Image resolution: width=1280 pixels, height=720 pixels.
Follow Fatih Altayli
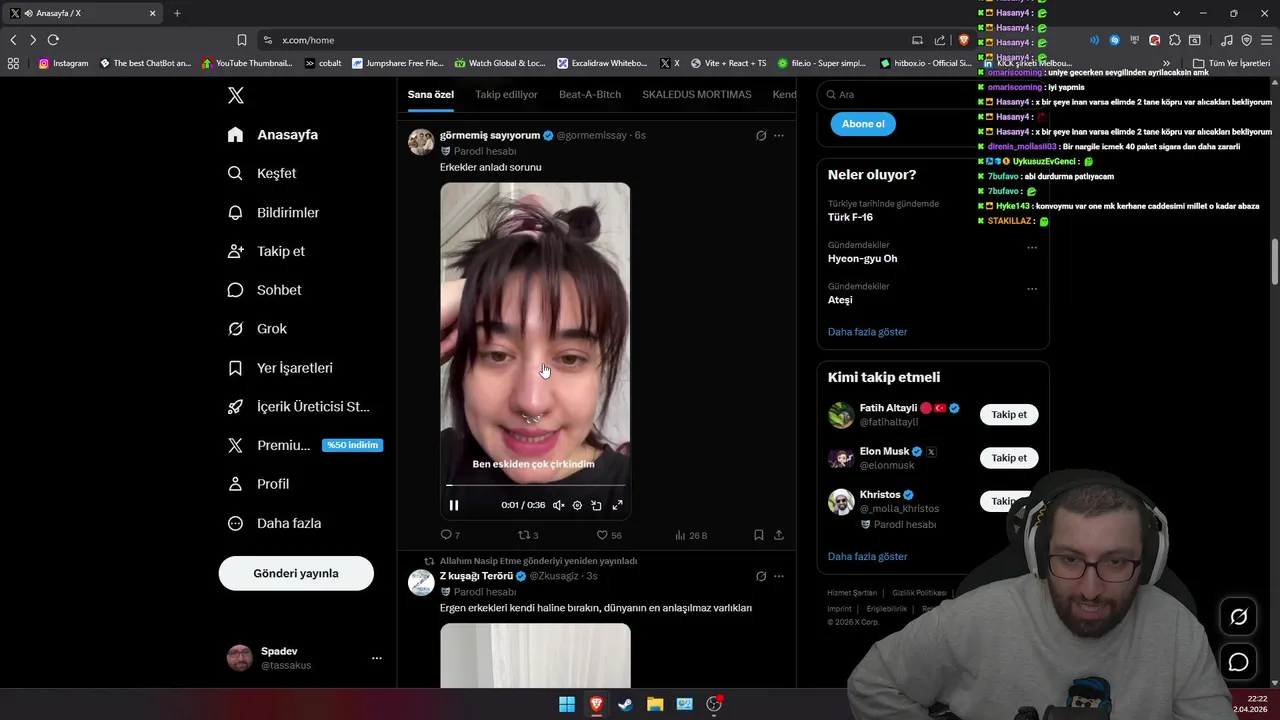(1009, 414)
